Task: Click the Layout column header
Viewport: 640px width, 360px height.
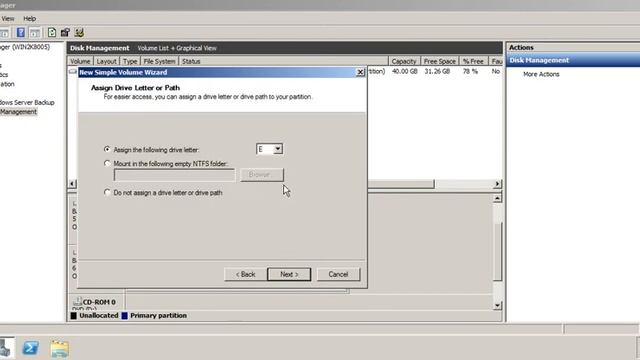Action: (x=107, y=61)
